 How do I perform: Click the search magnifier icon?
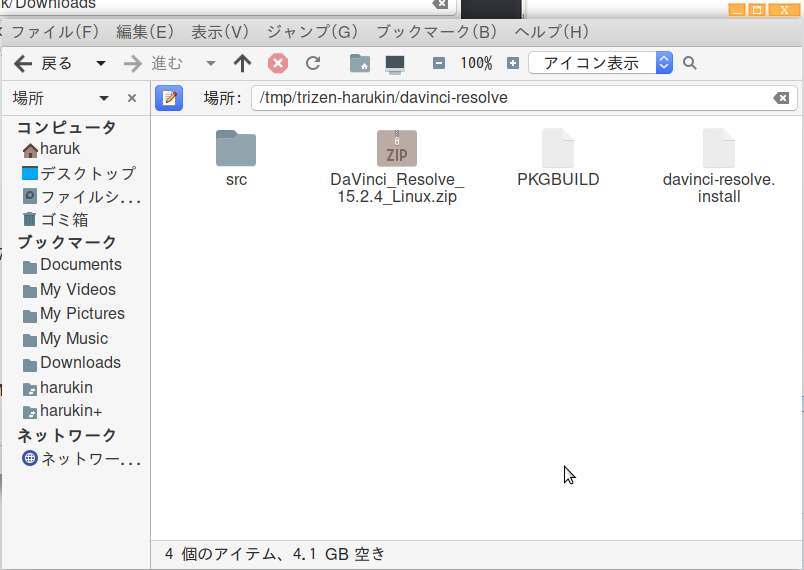tap(690, 63)
